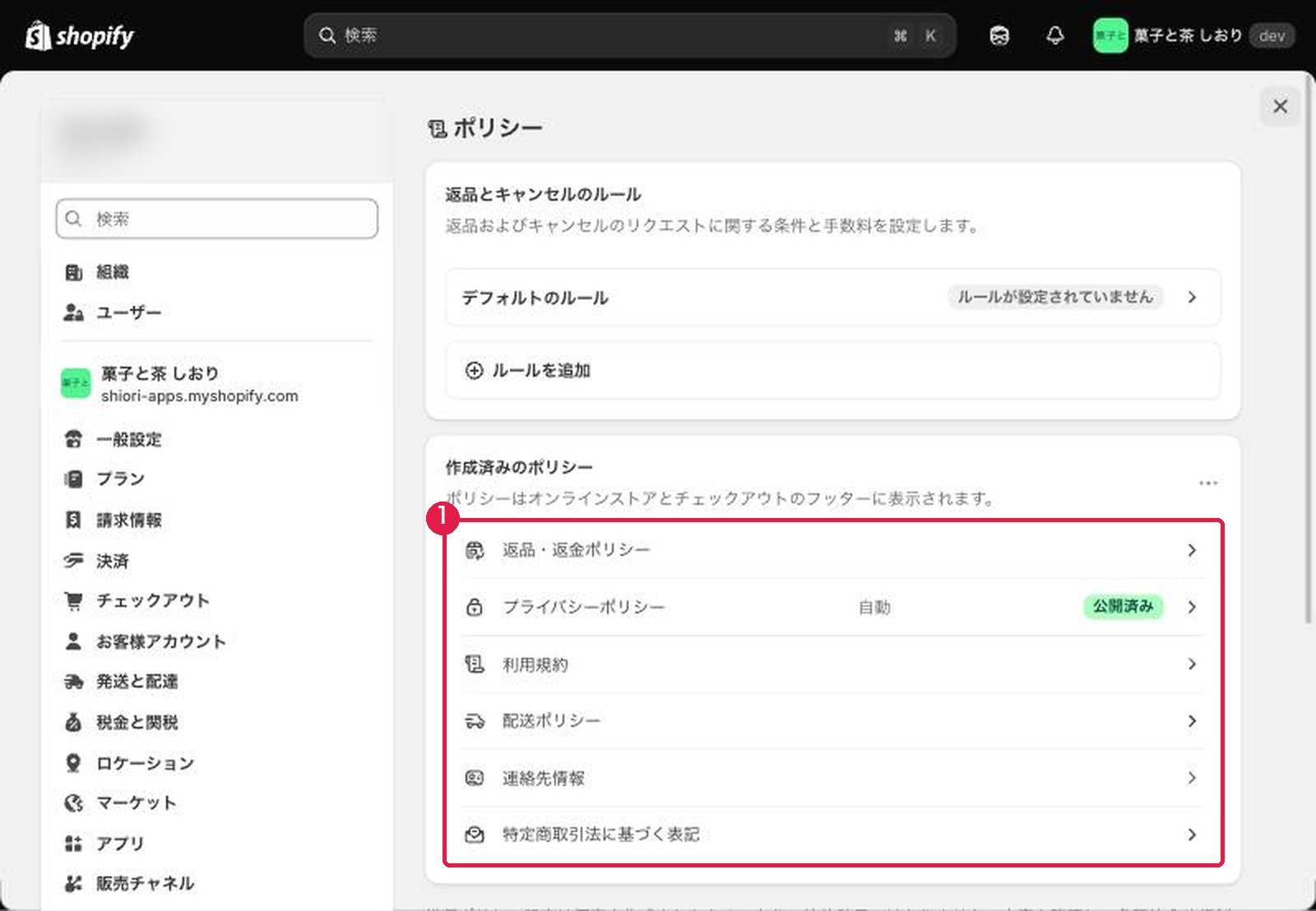This screenshot has height=911, width=1316.
Task: Click the チェックアウト cart icon
Action: (x=73, y=601)
